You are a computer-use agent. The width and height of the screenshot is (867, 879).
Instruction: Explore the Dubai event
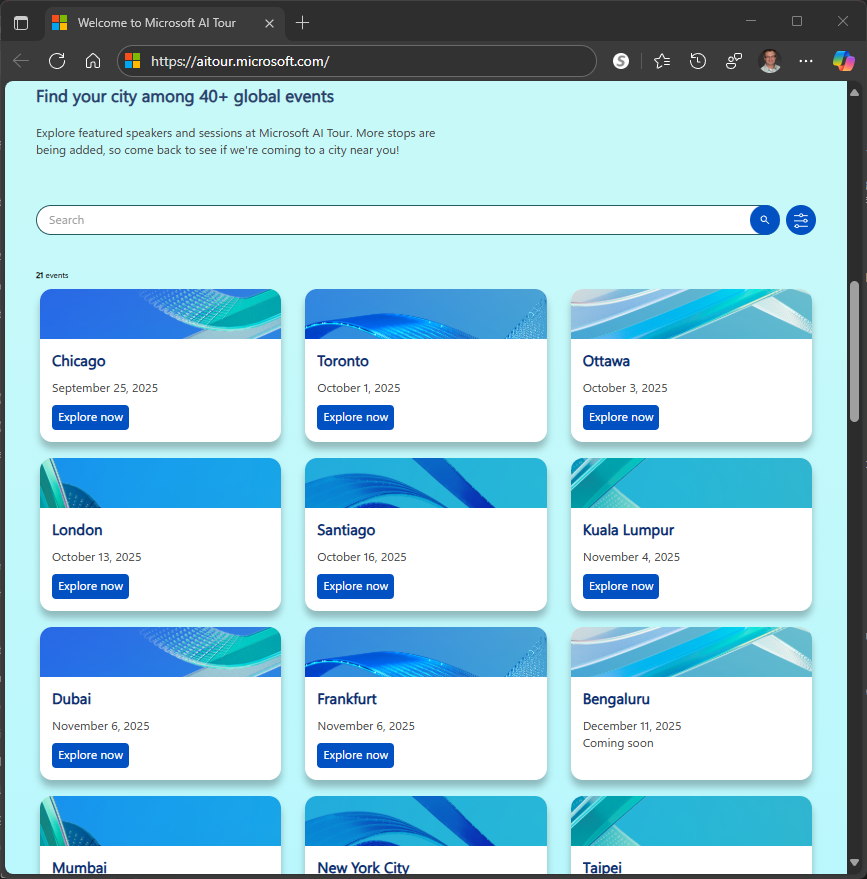[90, 755]
